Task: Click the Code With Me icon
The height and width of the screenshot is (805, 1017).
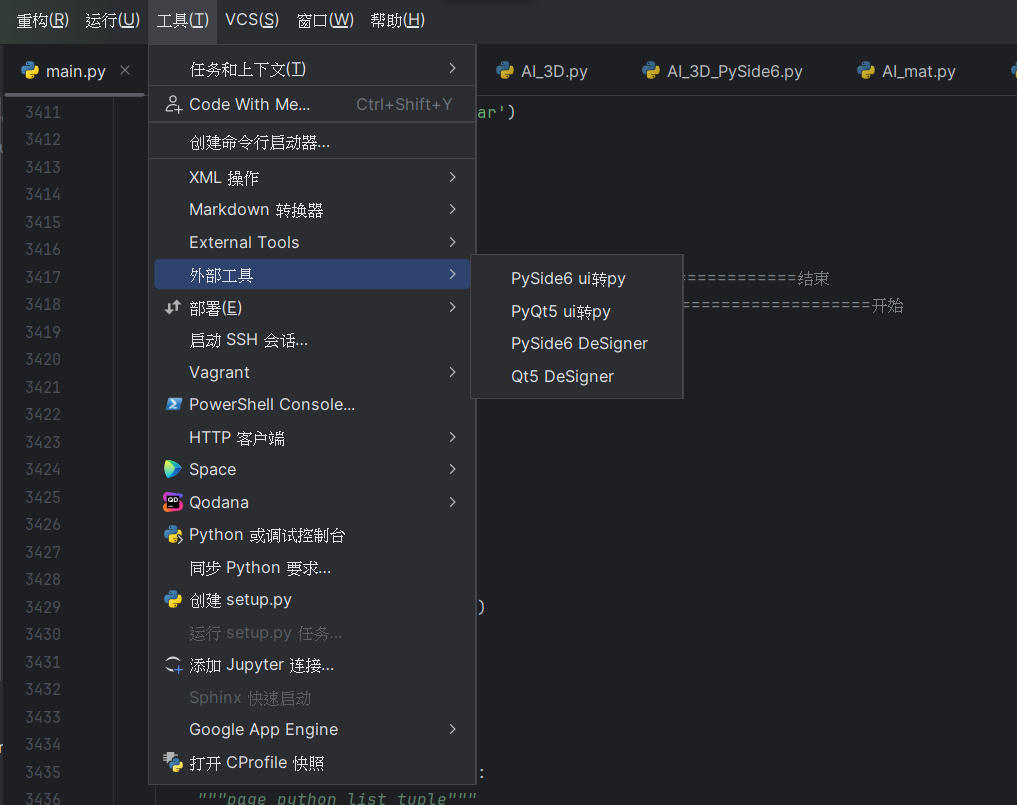Action: pos(173,104)
